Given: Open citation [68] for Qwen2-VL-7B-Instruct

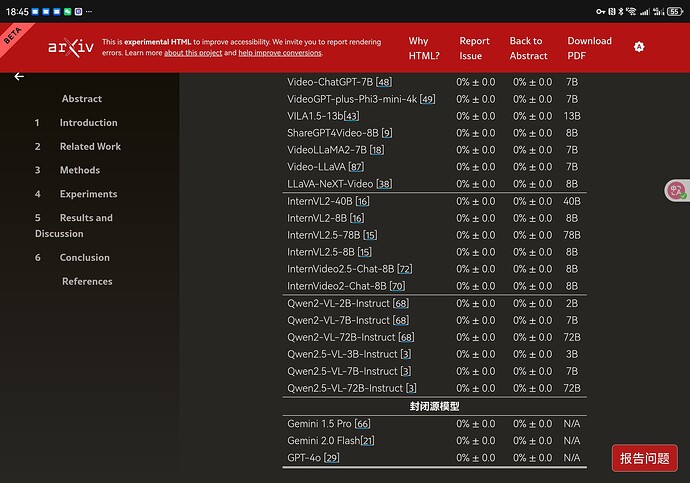Looking at the screenshot, I should tap(400, 320).
